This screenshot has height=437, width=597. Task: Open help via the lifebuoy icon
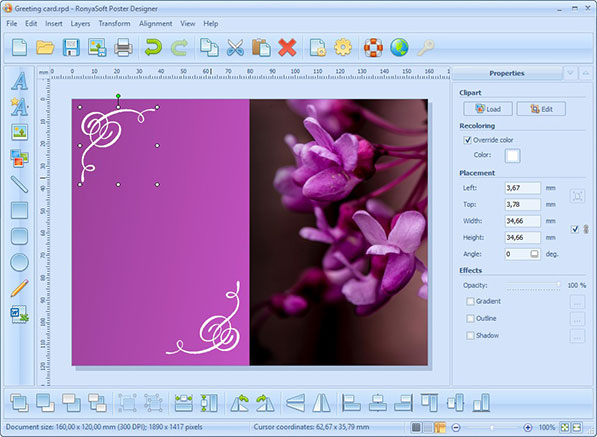(x=373, y=48)
